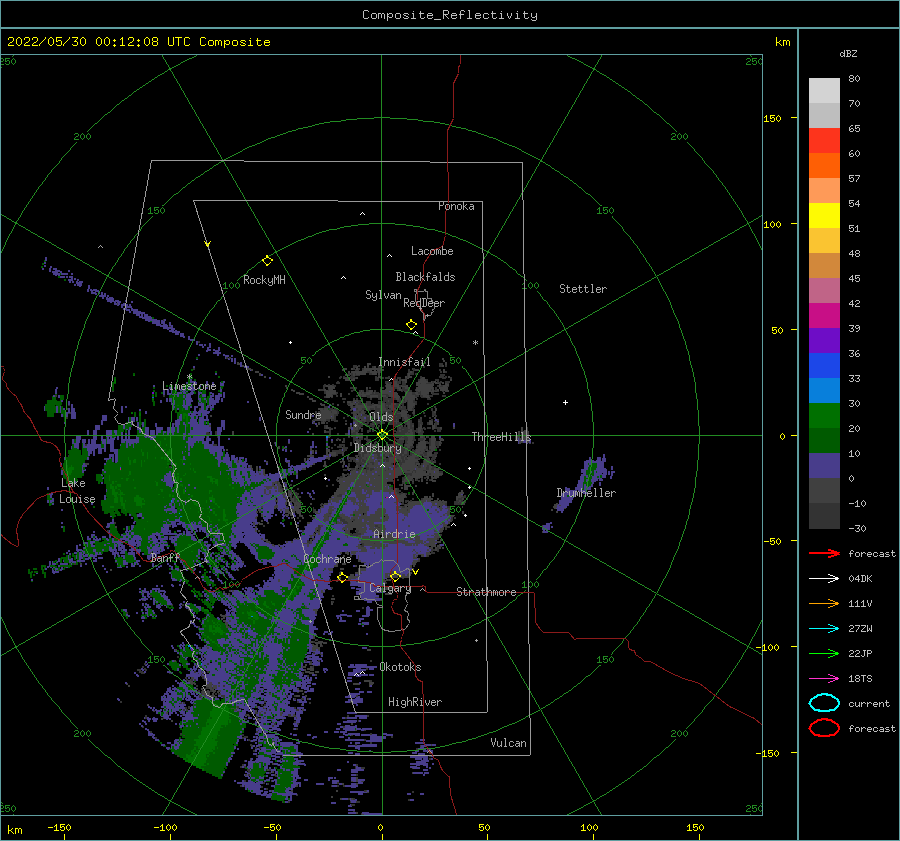The image size is (900, 841).
Task: Click the Blackfalds city label
Action: point(425,277)
